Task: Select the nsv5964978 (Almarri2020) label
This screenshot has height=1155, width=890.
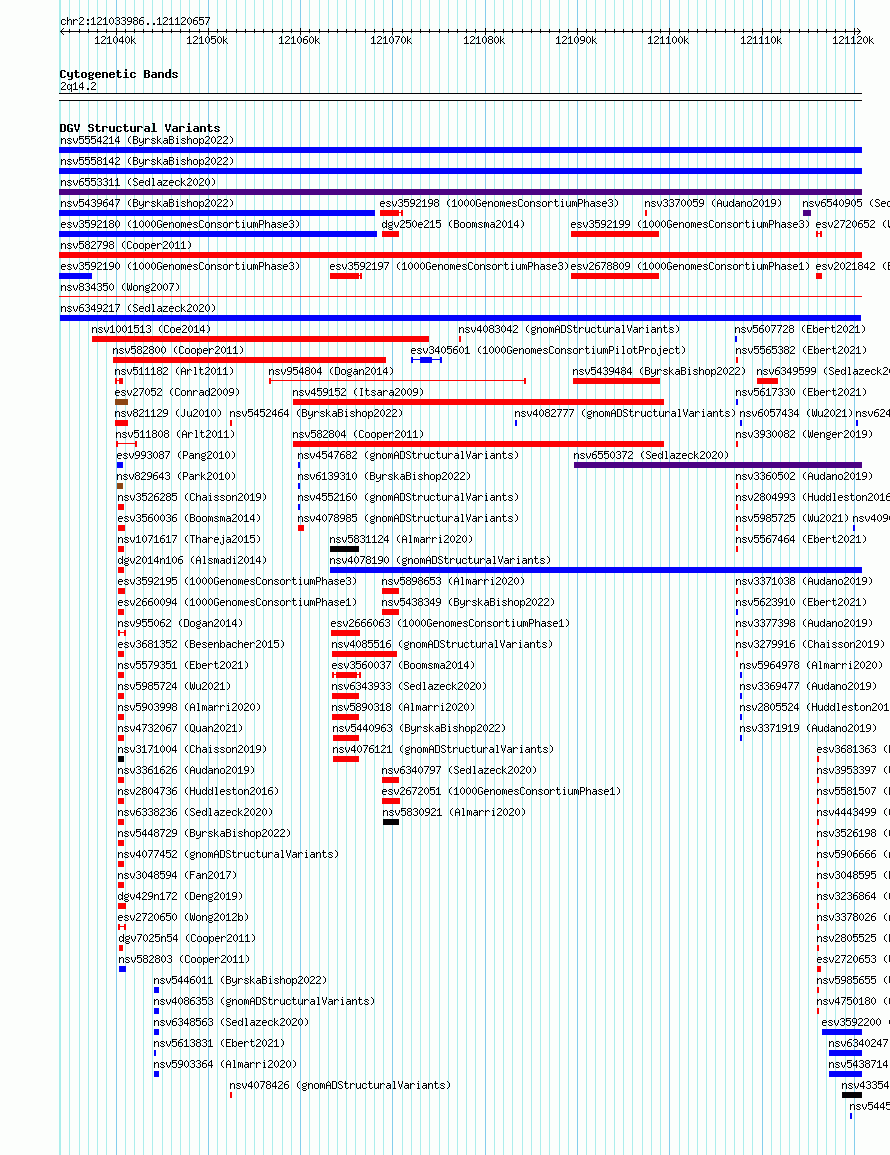Action: click(811, 665)
